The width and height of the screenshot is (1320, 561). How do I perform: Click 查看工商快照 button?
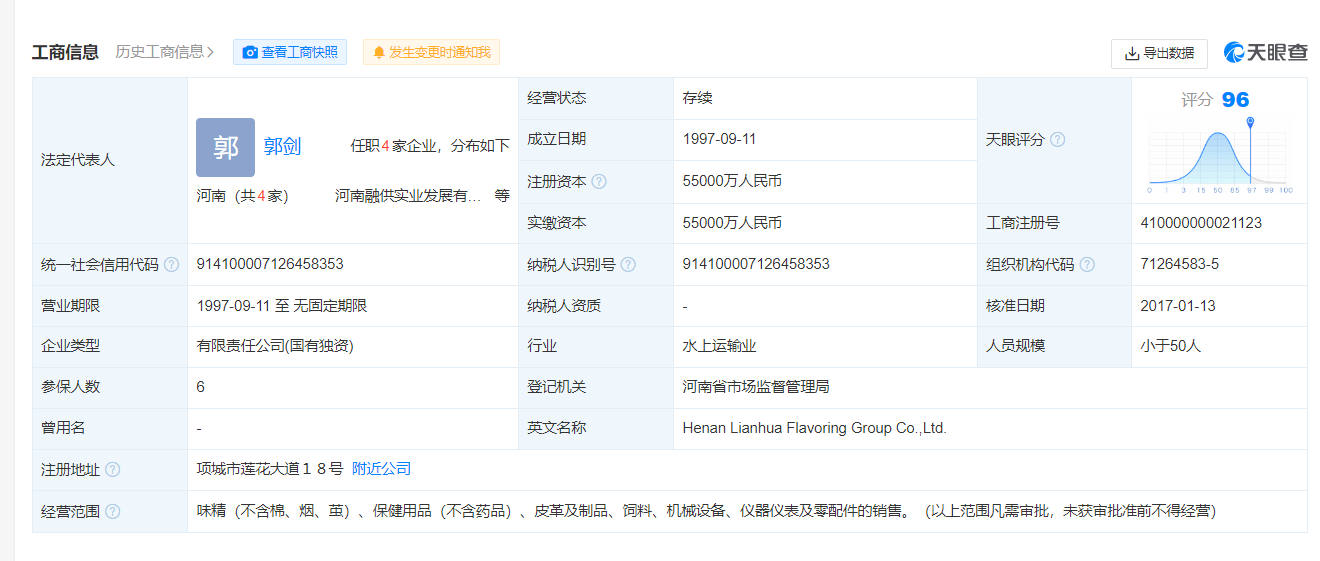290,52
